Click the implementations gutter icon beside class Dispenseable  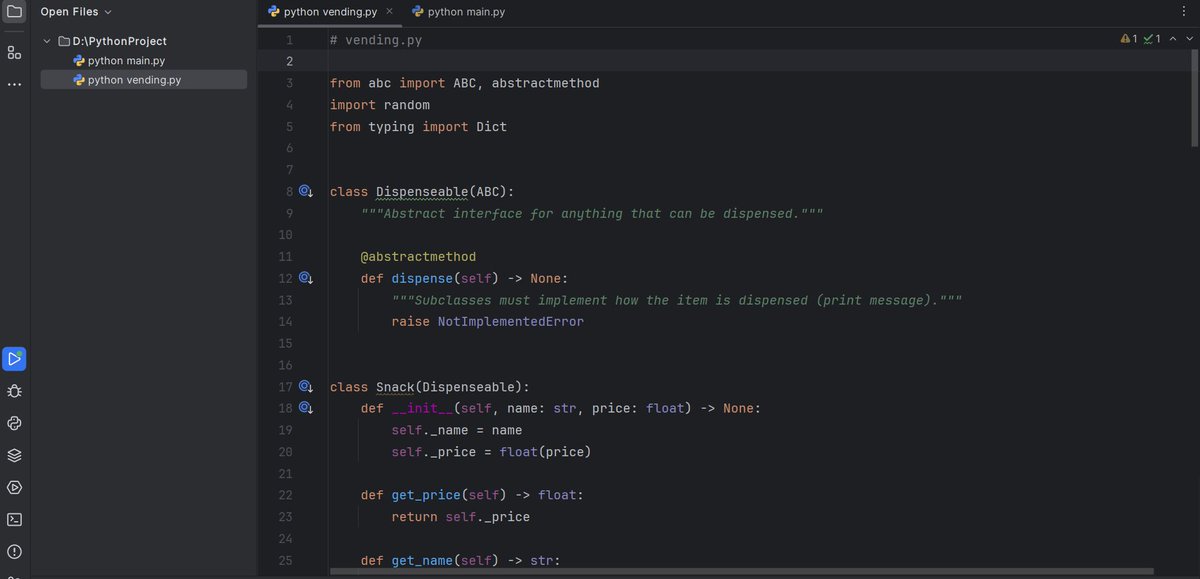click(x=306, y=190)
